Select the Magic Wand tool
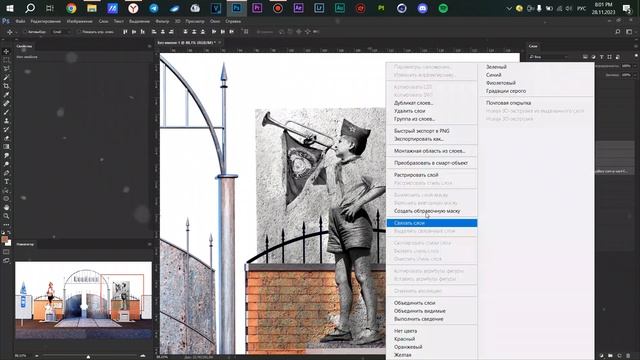This screenshot has height=360, width=640. click(x=6, y=77)
